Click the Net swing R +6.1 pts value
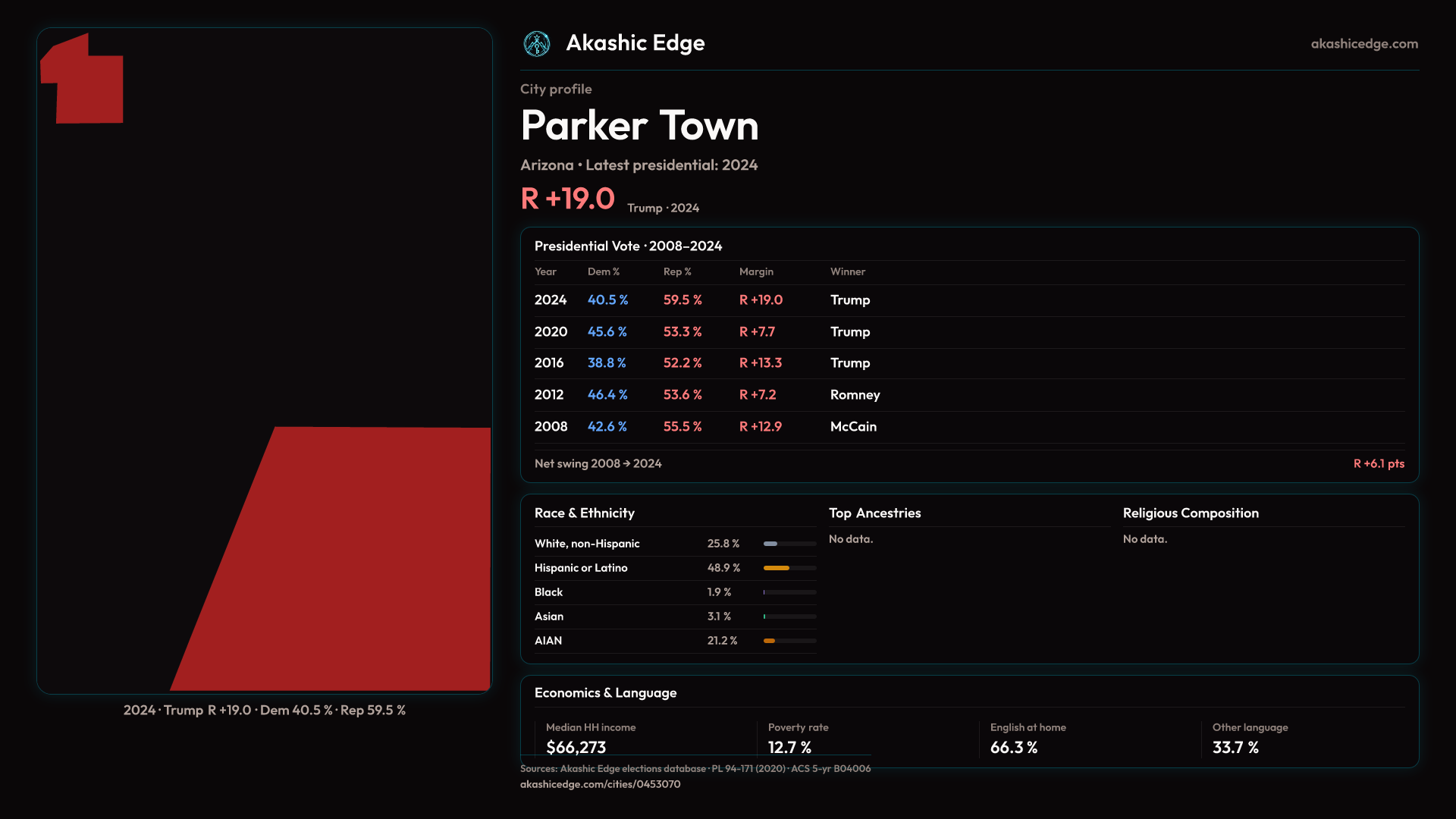Image resolution: width=1456 pixels, height=819 pixels. [1378, 464]
